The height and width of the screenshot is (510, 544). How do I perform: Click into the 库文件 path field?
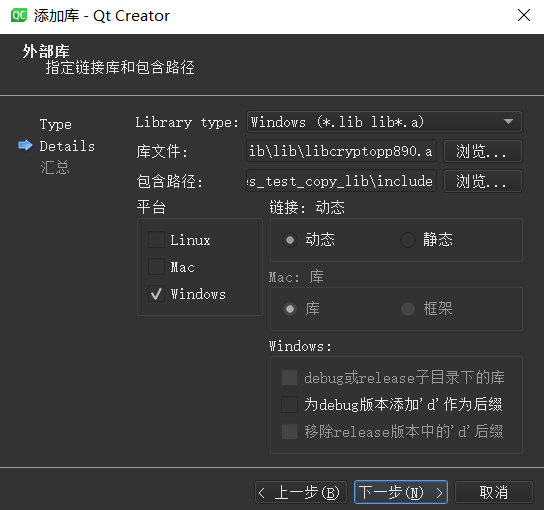[x=341, y=151]
